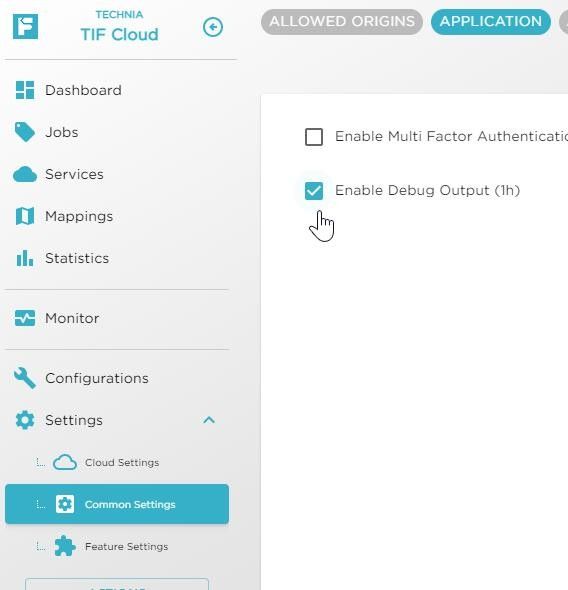Open Cloud Settings submenu item

click(x=117, y=462)
